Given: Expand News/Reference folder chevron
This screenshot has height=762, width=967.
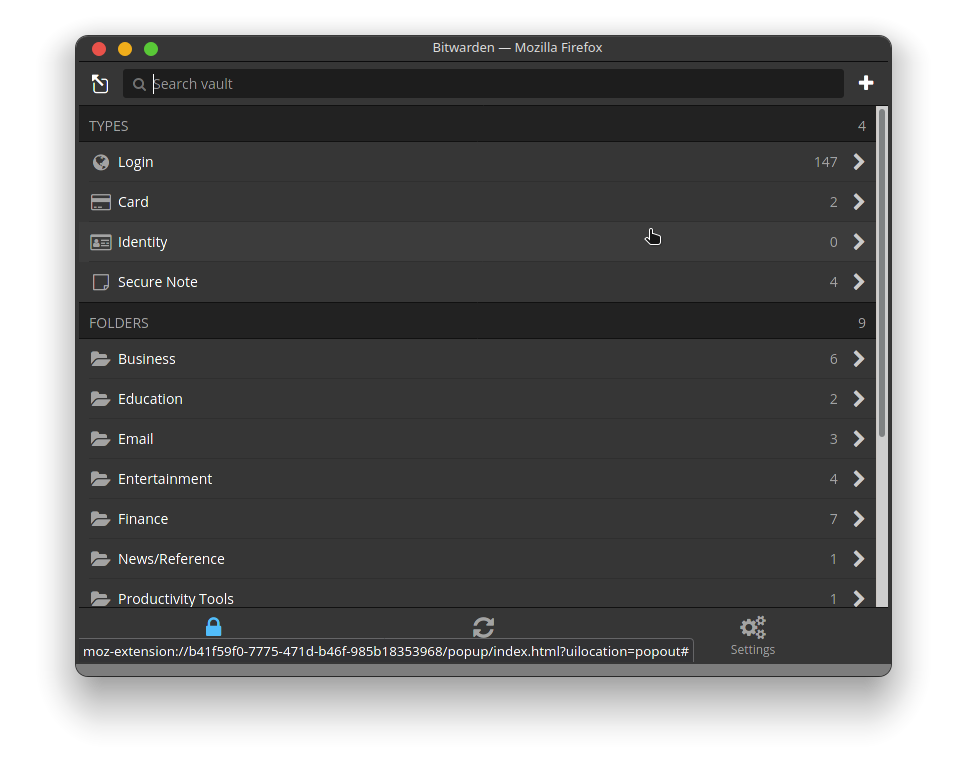Looking at the screenshot, I should (x=859, y=559).
